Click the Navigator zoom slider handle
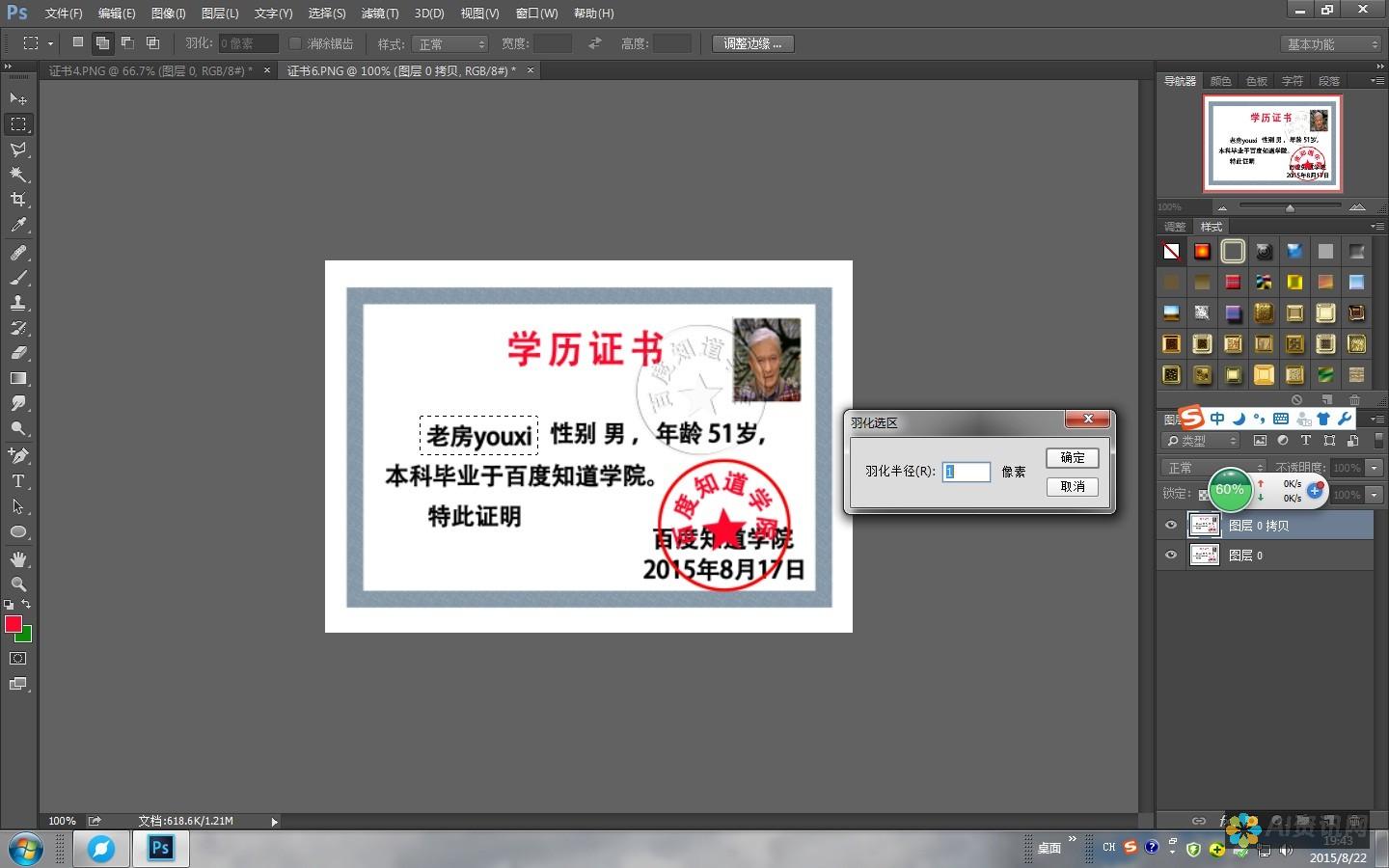Viewport: 1389px width, 868px height. pyautogui.click(x=1290, y=207)
